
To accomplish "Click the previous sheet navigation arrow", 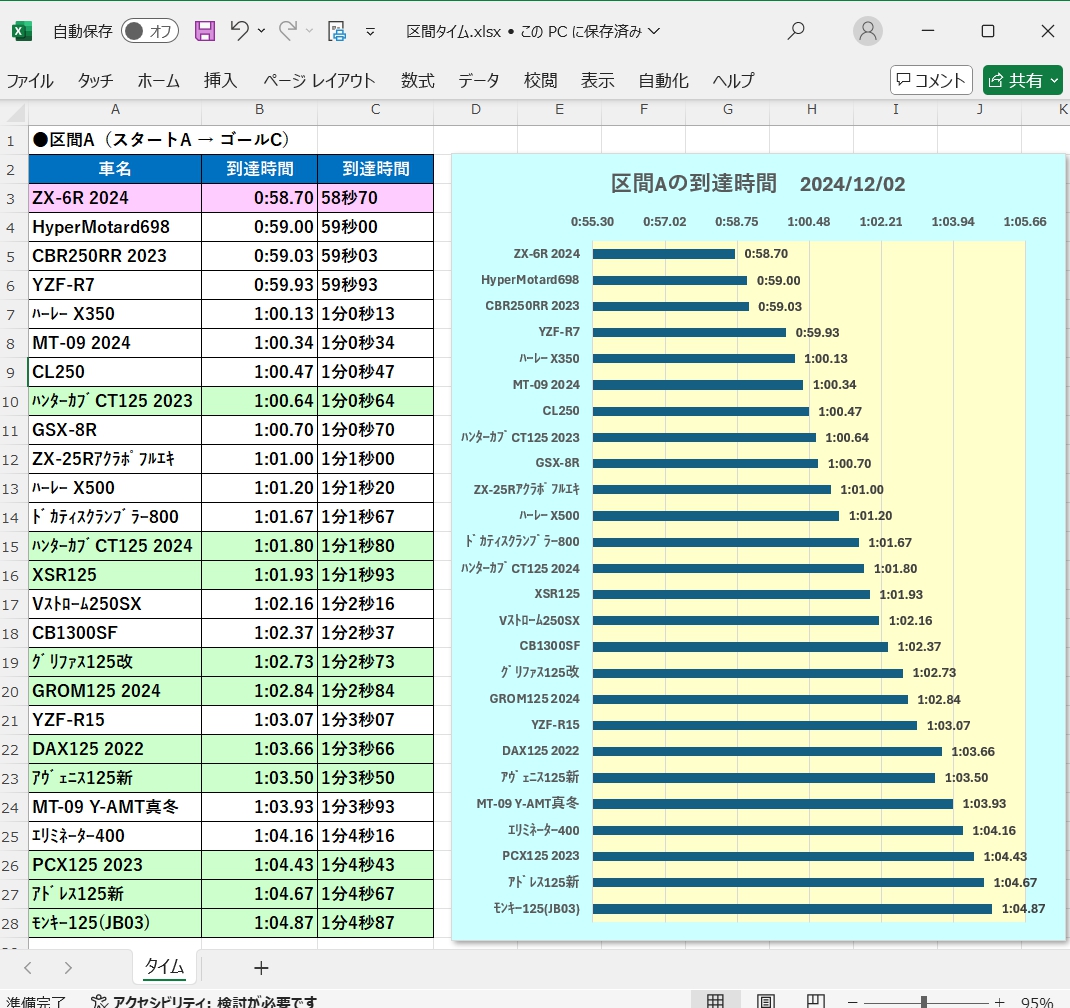I will tap(28, 968).
